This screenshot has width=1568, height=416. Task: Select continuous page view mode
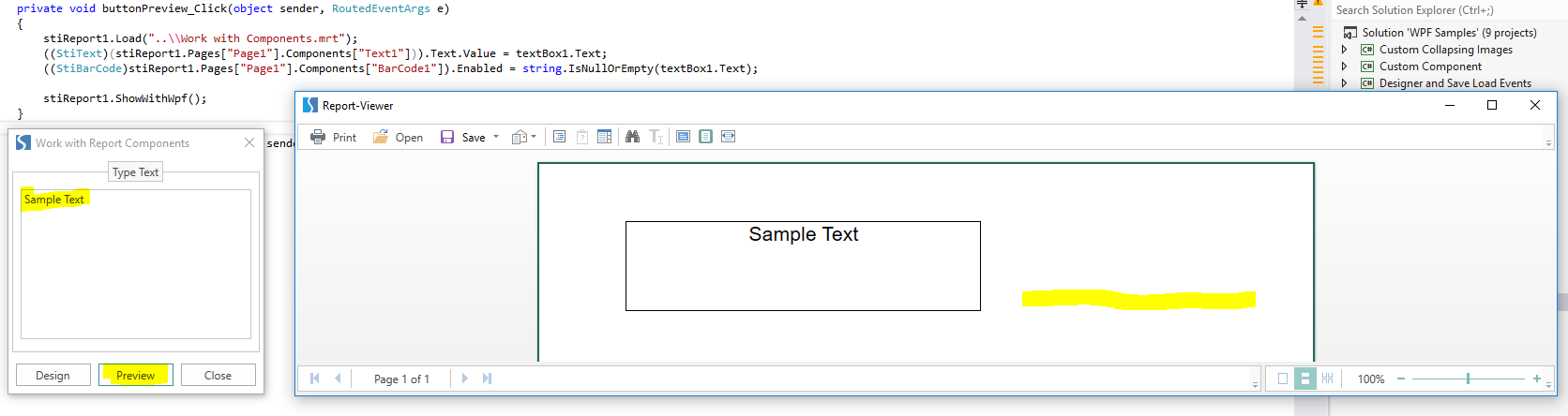(1304, 379)
